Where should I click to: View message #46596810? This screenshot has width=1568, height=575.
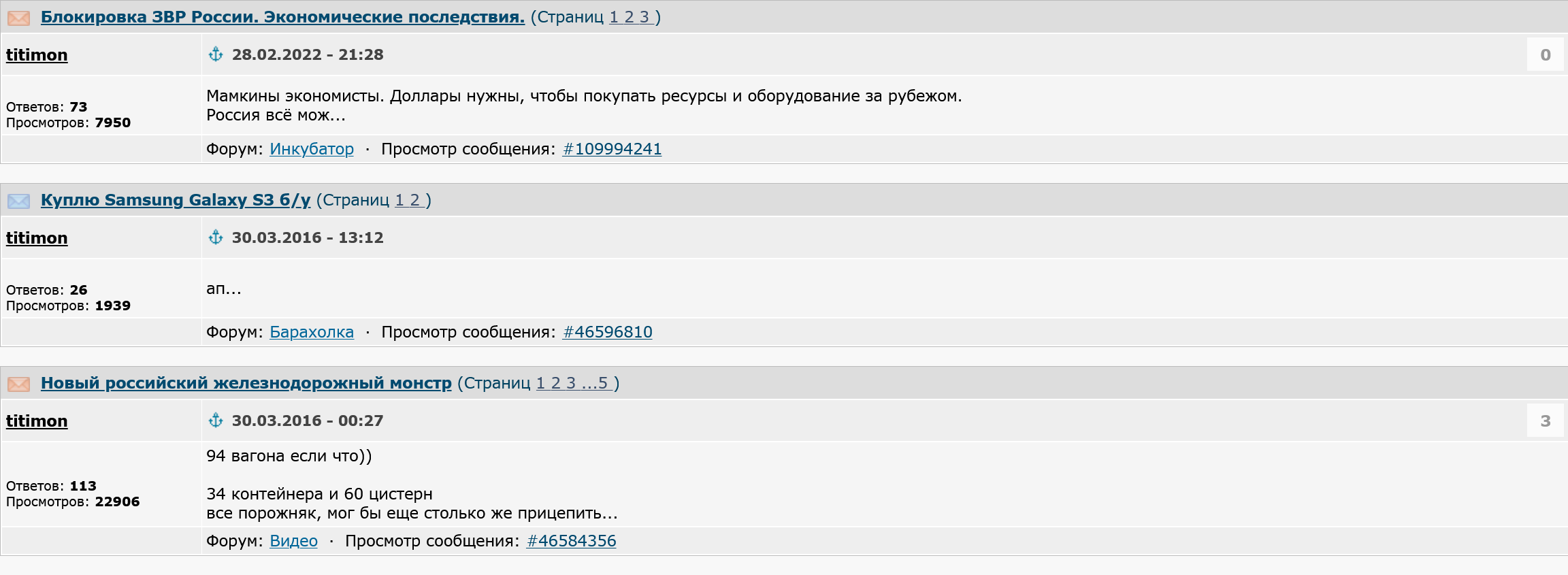point(608,332)
